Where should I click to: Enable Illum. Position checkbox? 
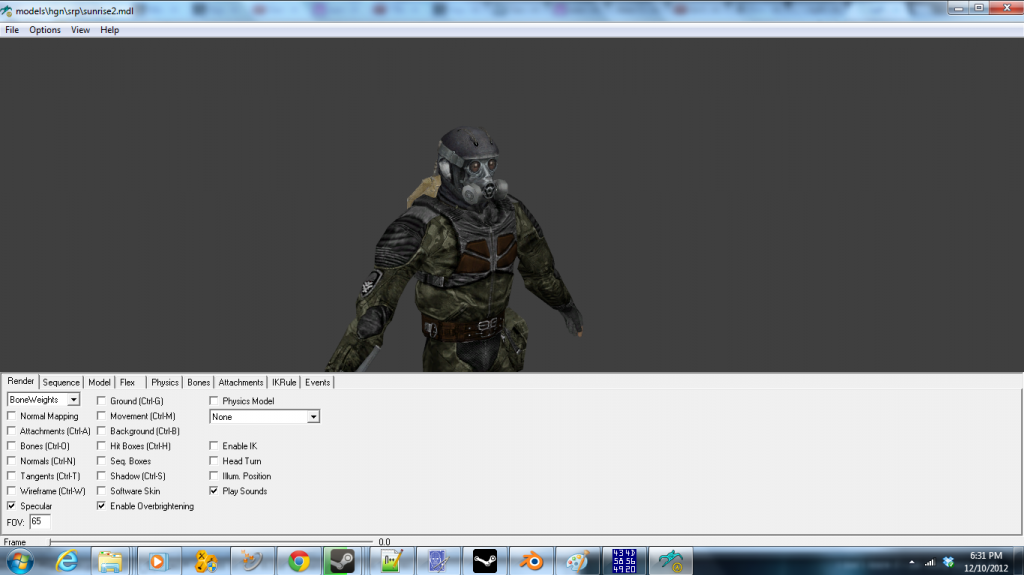(x=214, y=476)
